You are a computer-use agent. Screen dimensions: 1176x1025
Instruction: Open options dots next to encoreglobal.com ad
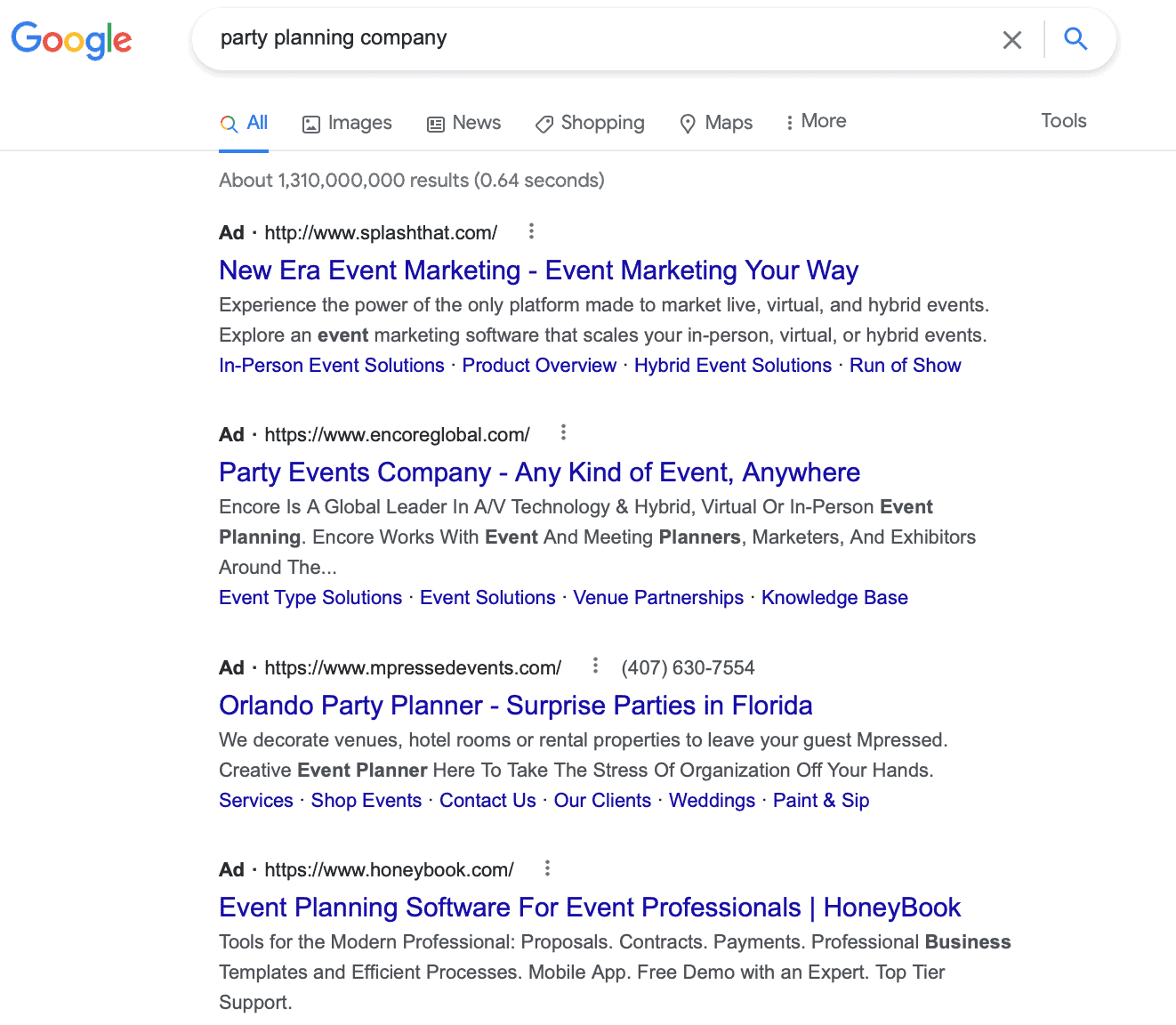pyautogui.click(x=563, y=433)
